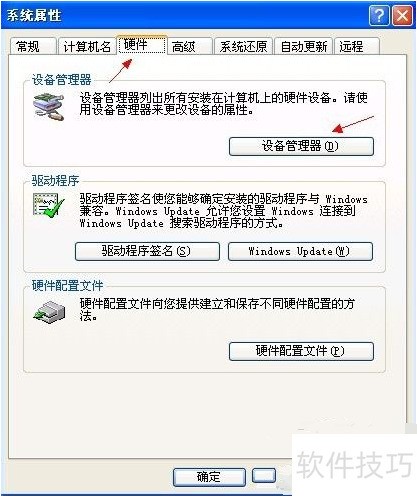Open the 系统还原 tab
This screenshot has width=417, height=496.
pyautogui.click(x=243, y=46)
